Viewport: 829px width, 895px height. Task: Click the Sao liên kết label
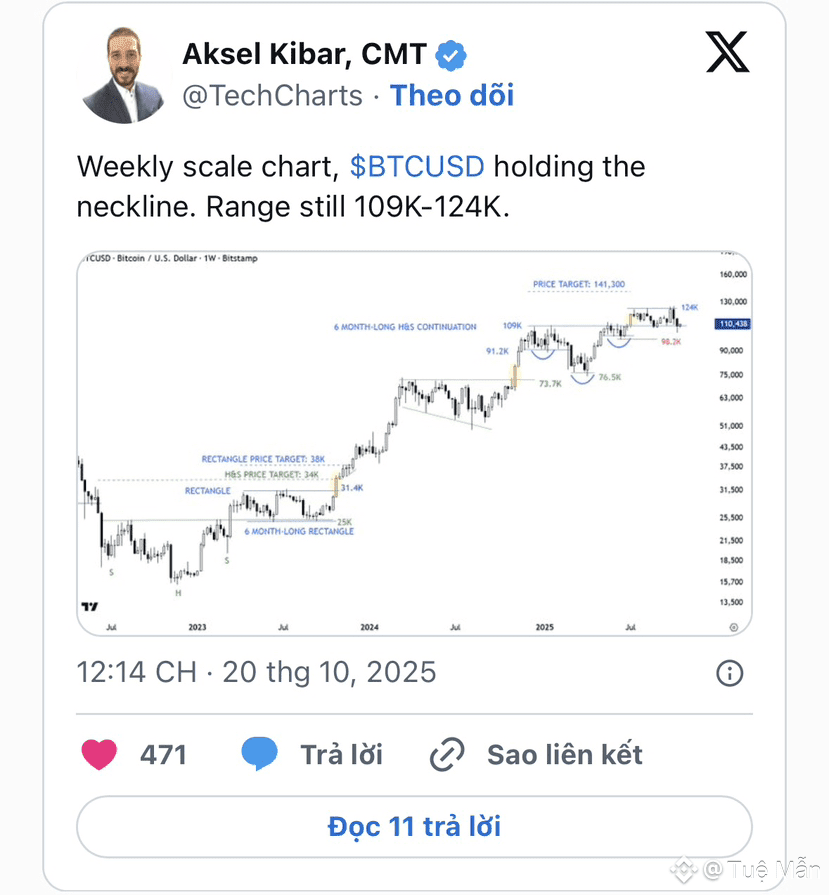pyautogui.click(x=564, y=754)
